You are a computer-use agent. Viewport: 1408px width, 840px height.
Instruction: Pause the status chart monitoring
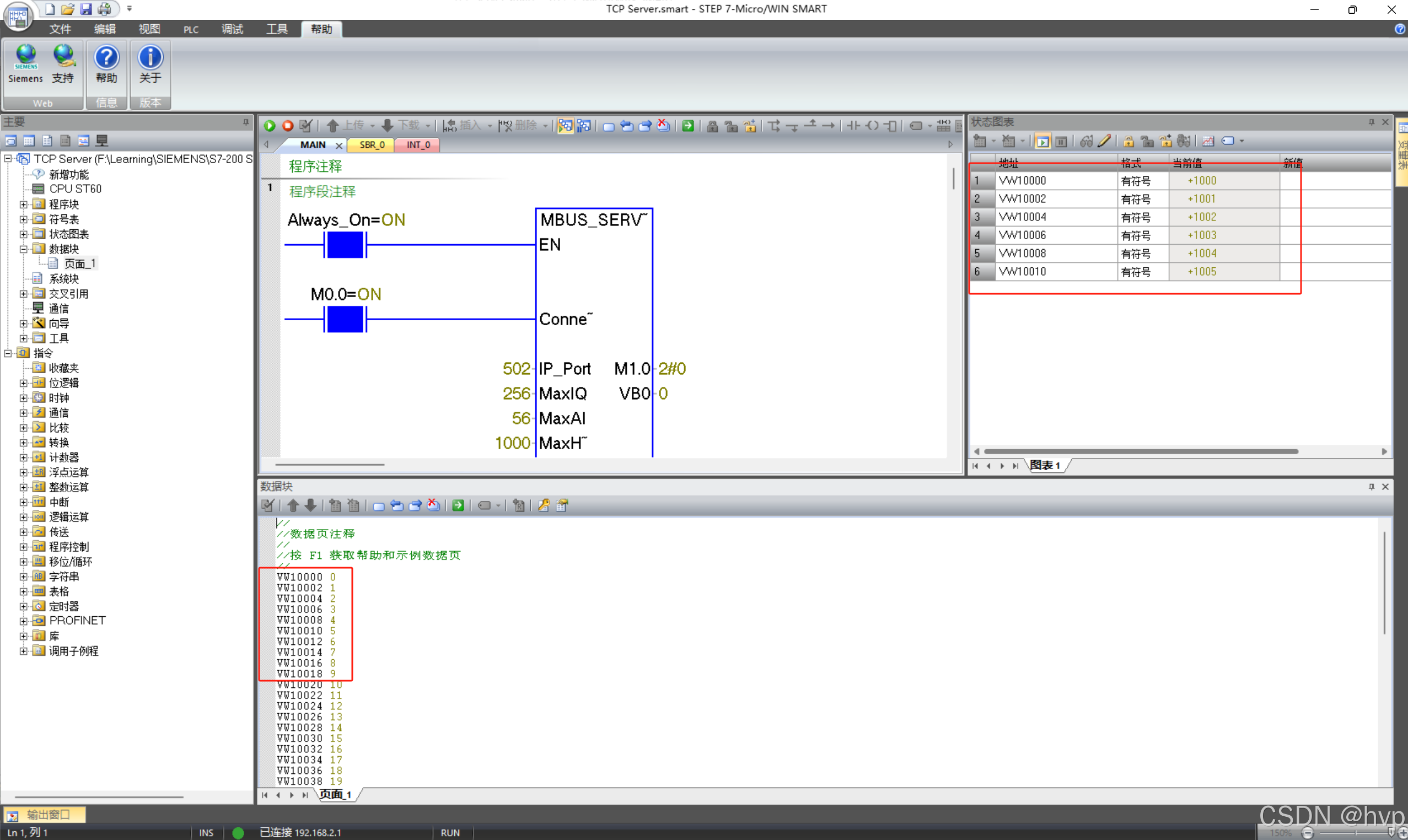1061,141
